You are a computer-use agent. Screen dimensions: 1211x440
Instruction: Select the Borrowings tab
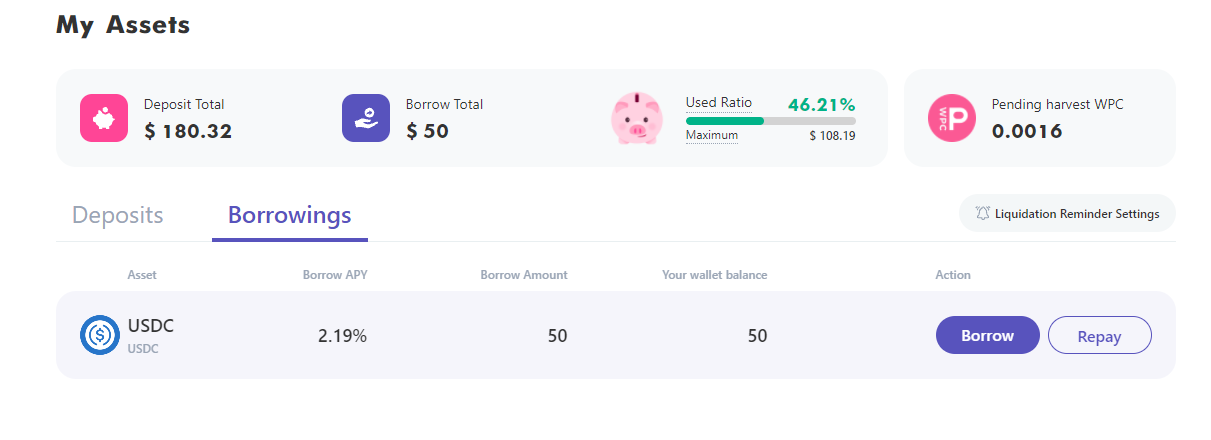[289, 215]
